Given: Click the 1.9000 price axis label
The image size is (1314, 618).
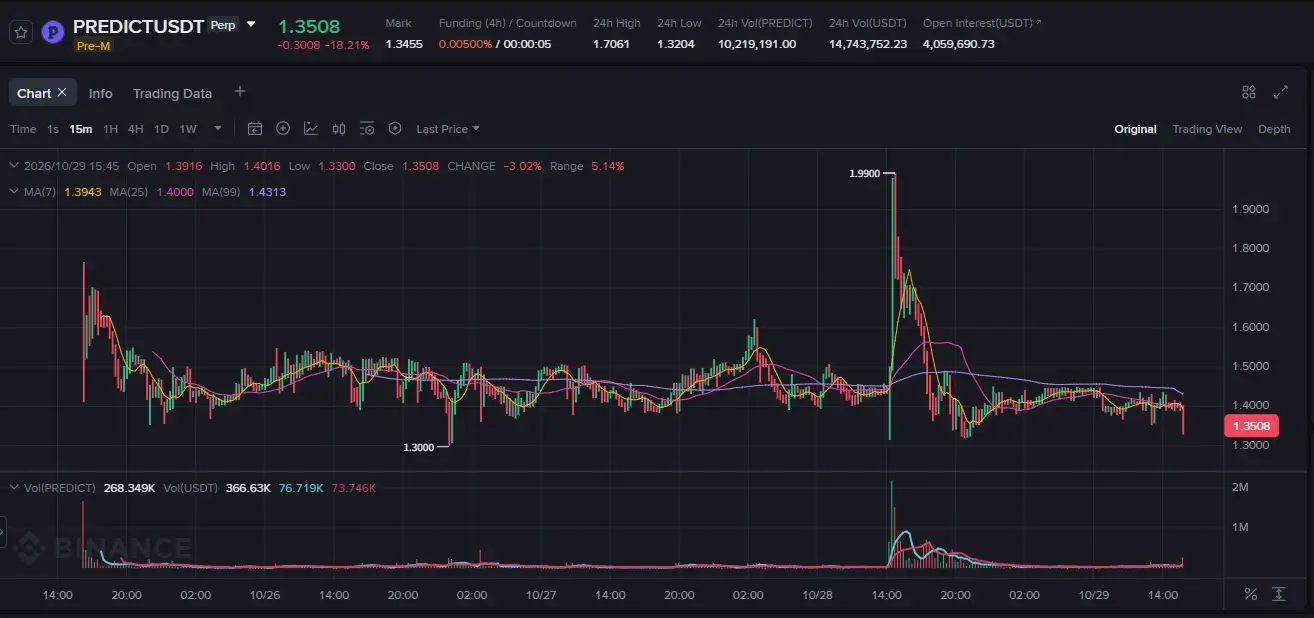Looking at the screenshot, I should pos(1250,209).
